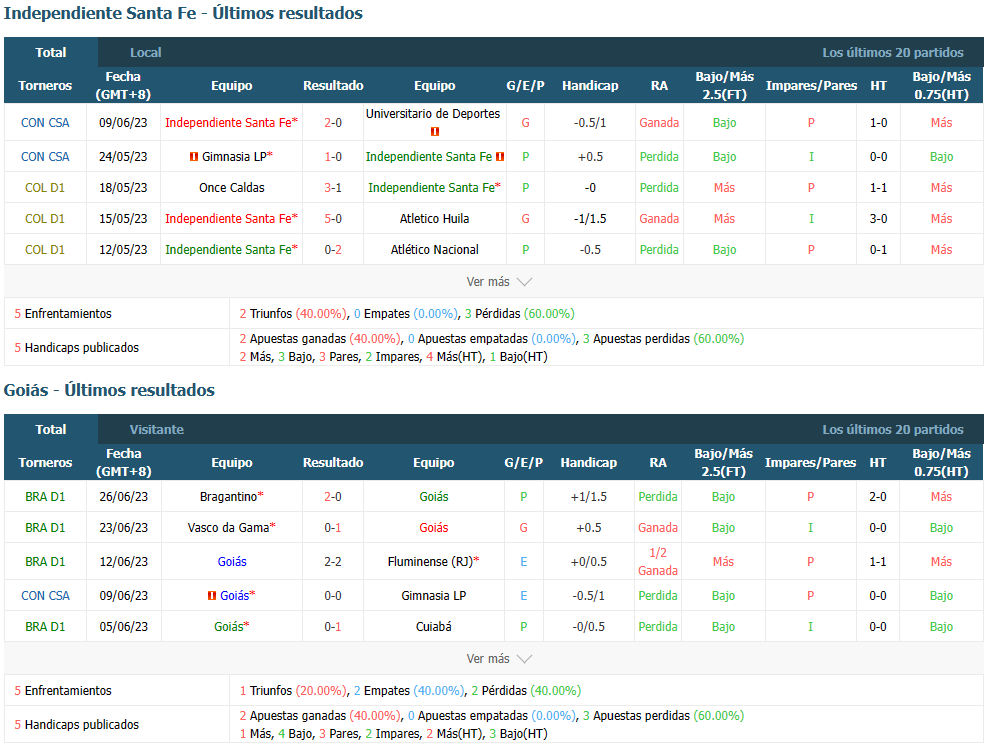Click Goiás home team on 12/06/23
This screenshot has width=988, height=750.
(232, 562)
